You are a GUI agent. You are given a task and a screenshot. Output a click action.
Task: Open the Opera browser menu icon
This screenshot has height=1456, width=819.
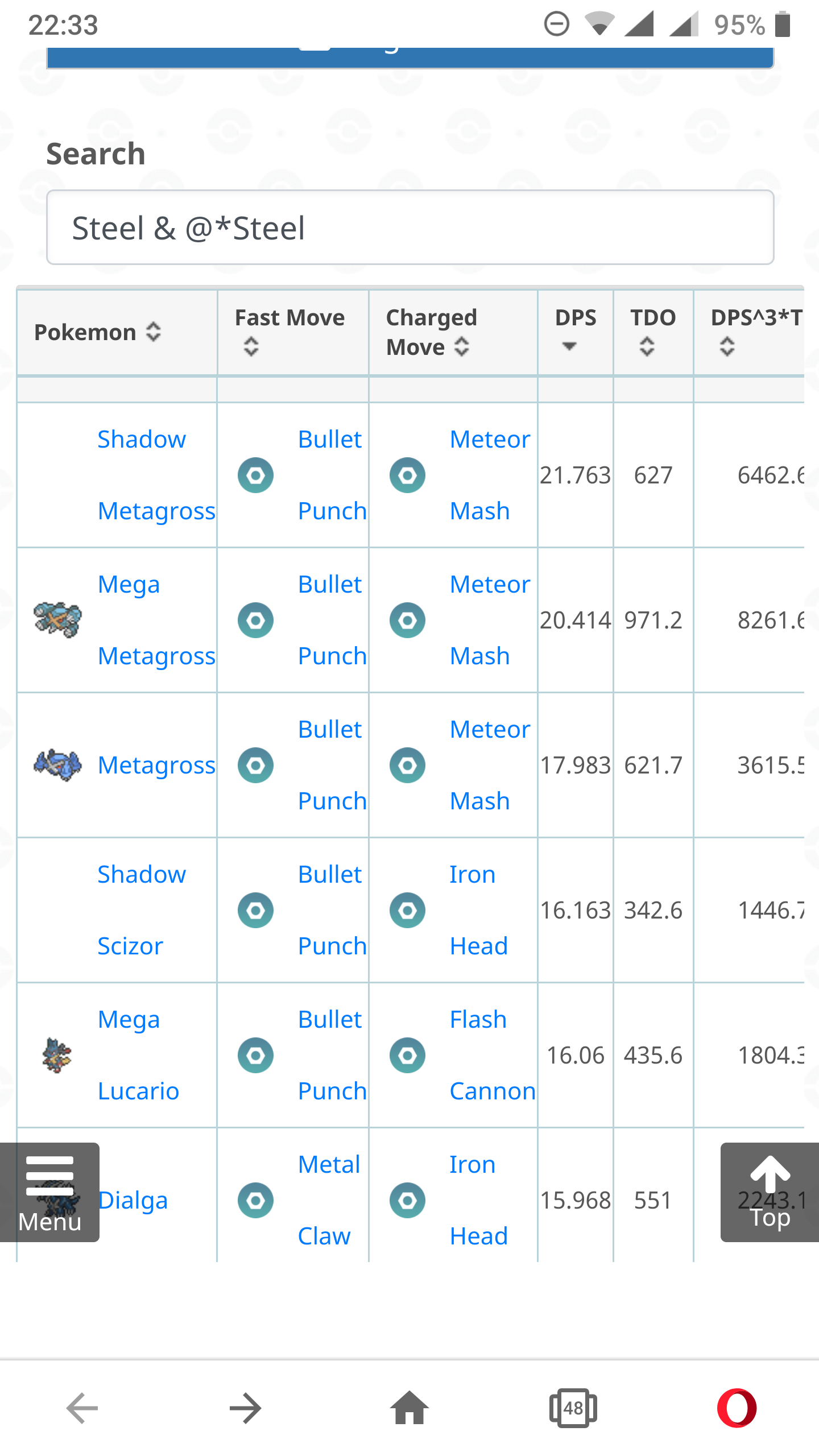[737, 1408]
